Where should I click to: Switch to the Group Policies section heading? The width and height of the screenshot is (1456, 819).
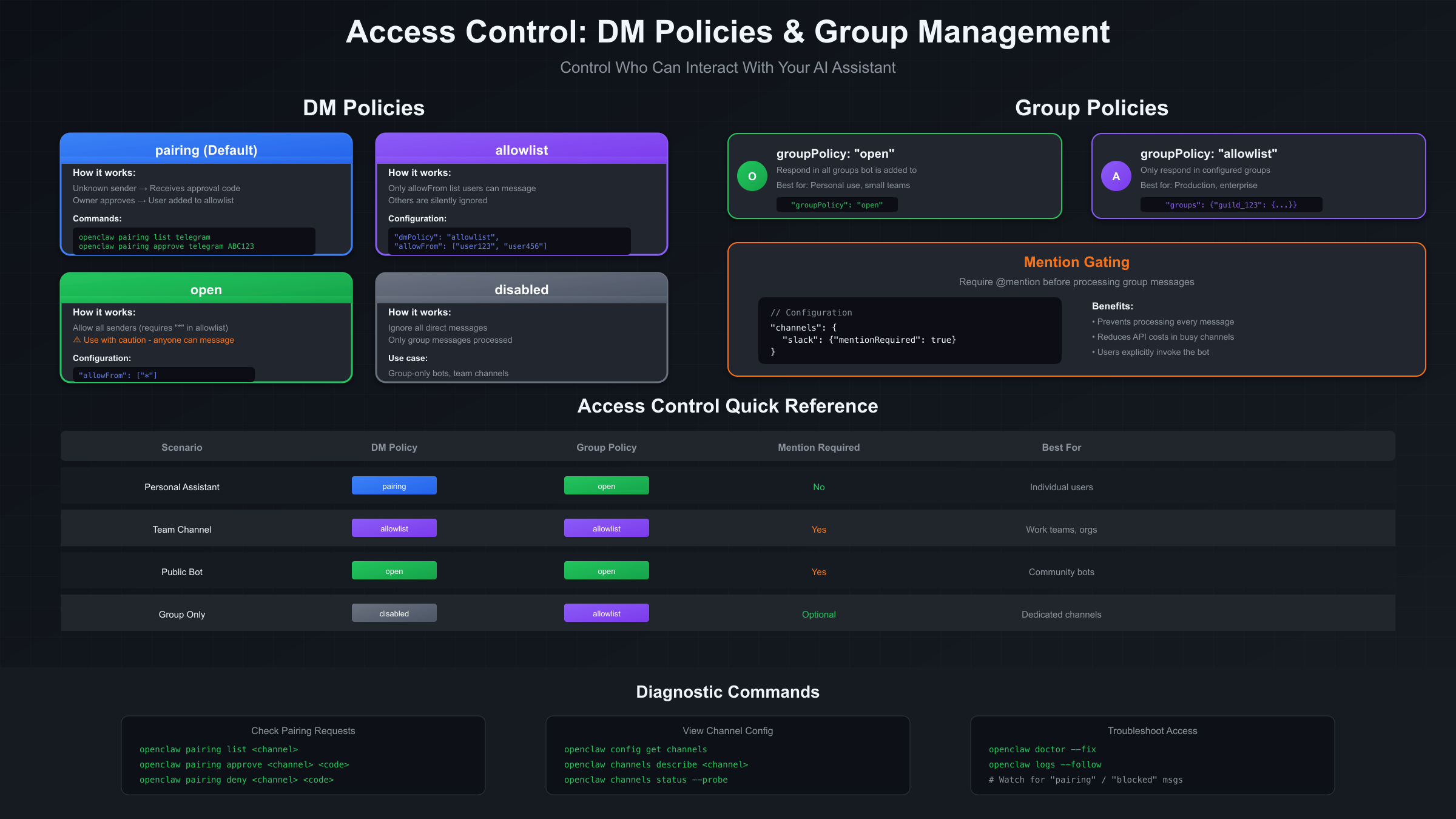click(1091, 107)
